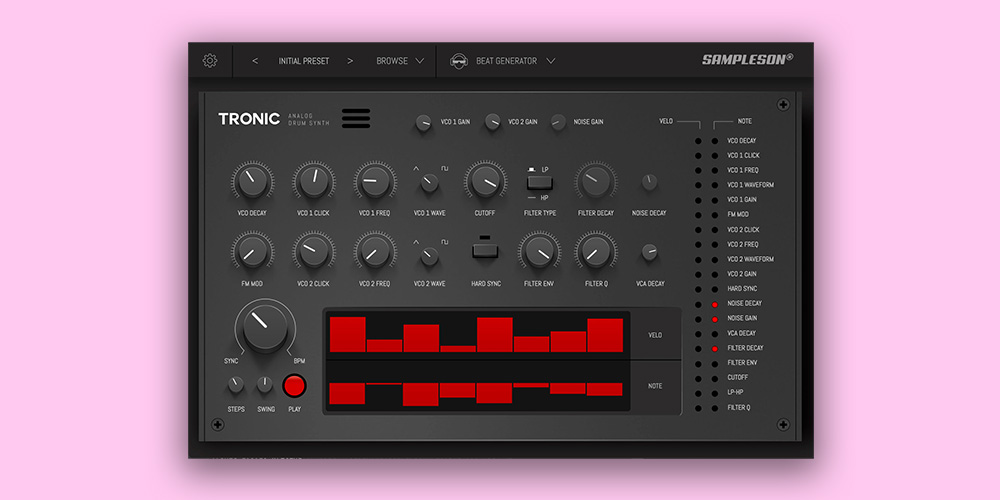Open the BROWSE preset dropdown
Viewport: 1000px width, 500px height.
click(400, 61)
